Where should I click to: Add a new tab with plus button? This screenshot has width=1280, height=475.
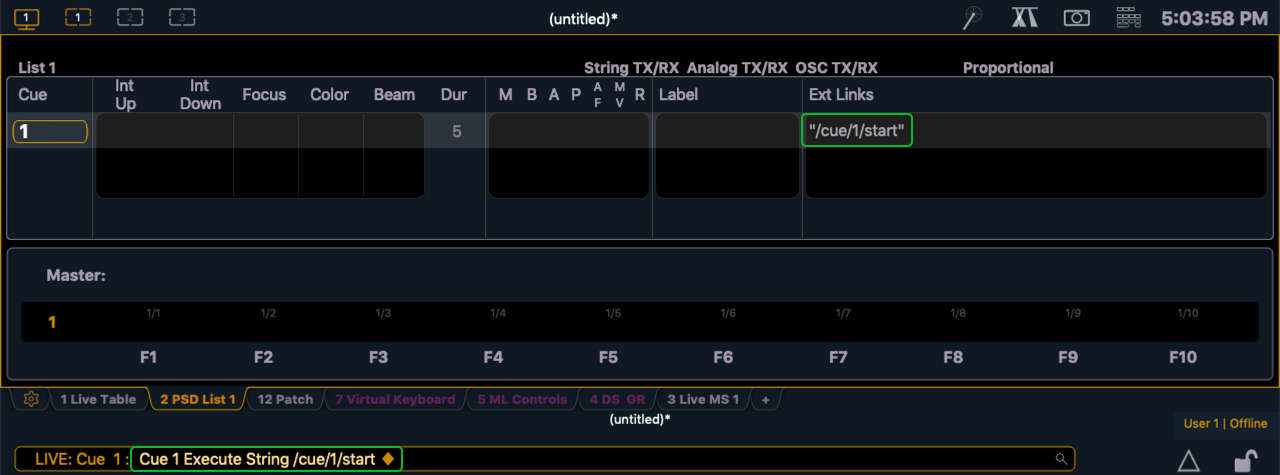765,399
